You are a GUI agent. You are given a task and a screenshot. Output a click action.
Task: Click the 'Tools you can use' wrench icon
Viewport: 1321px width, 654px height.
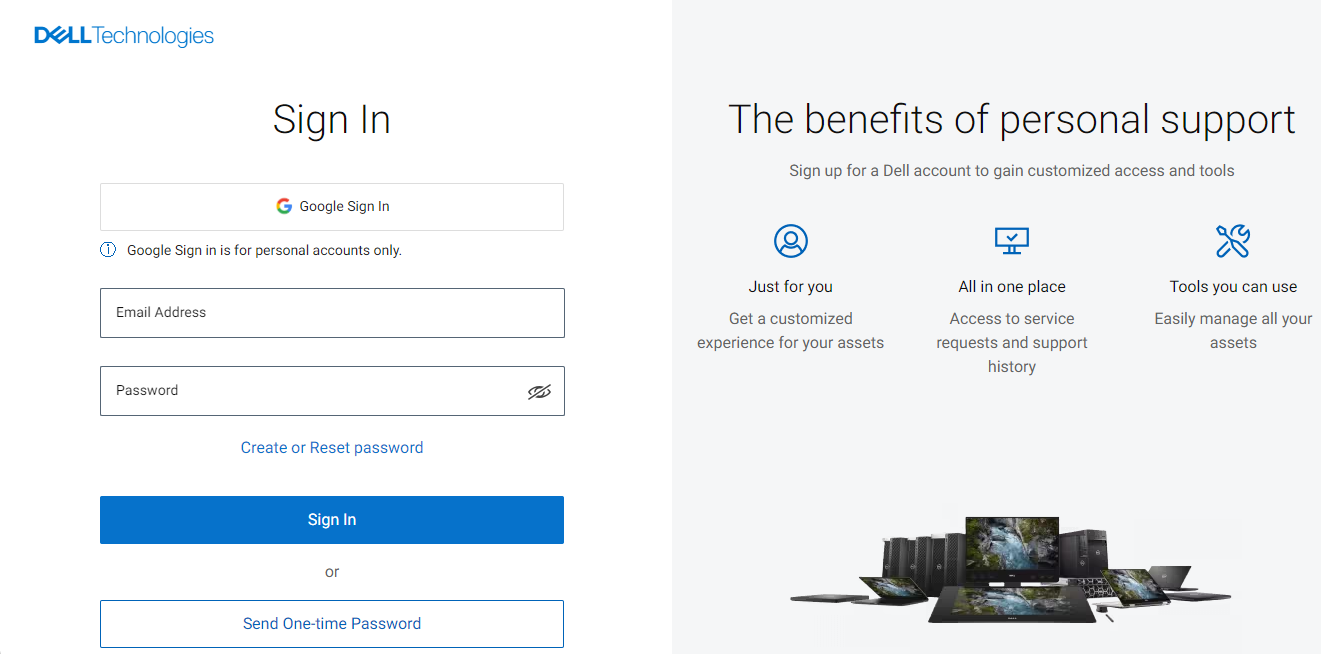(x=1232, y=240)
